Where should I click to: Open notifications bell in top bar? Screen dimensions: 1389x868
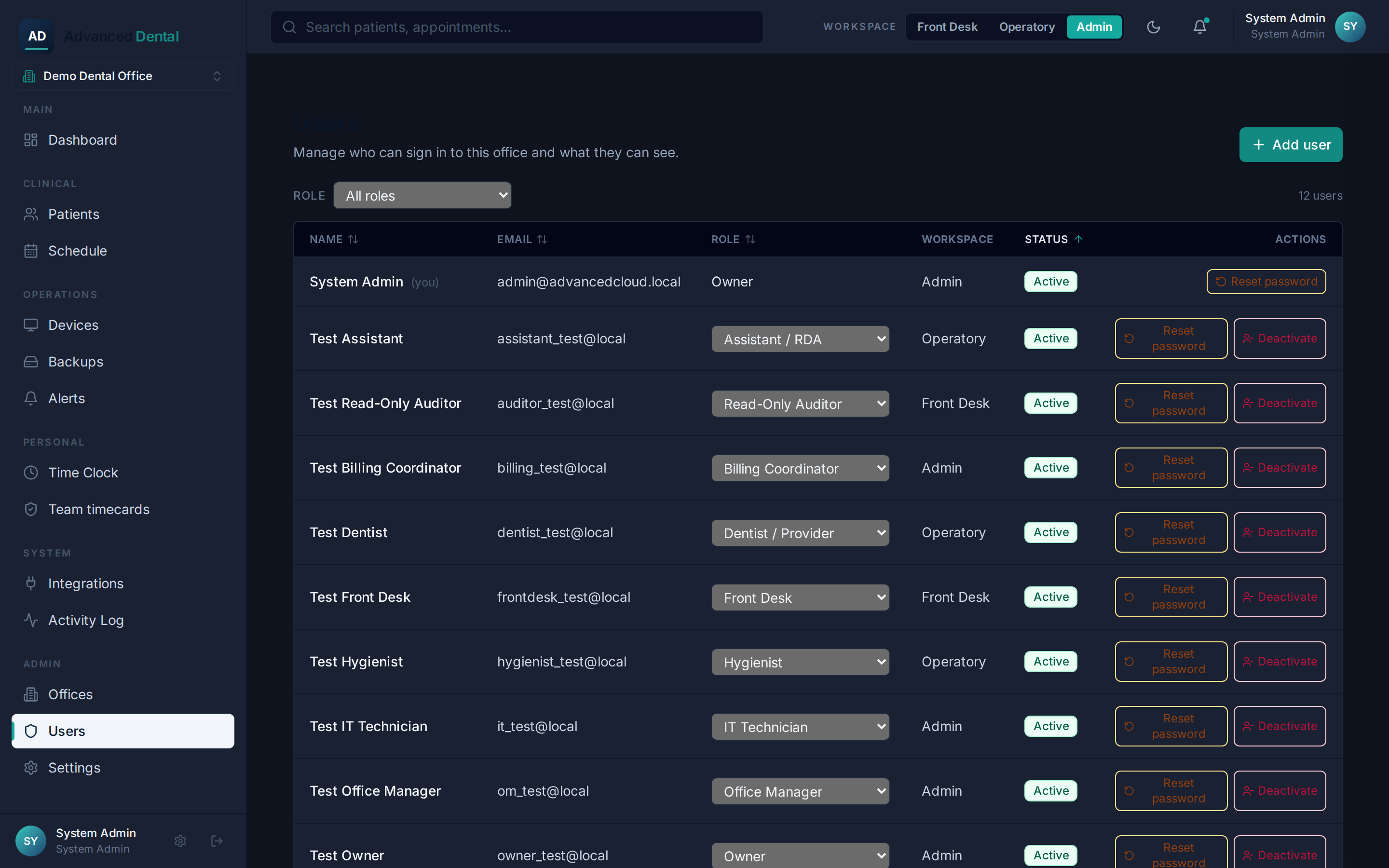point(1199,27)
